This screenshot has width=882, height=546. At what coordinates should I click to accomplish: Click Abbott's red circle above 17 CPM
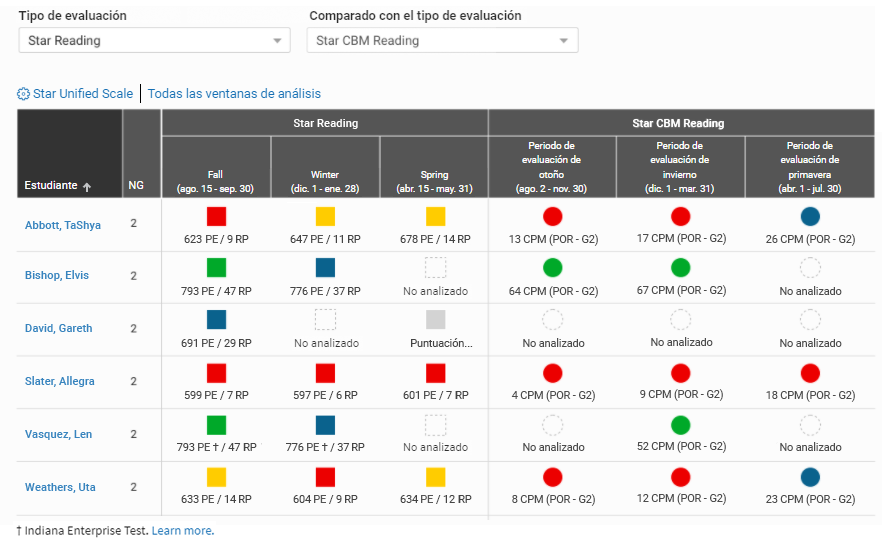click(681, 216)
